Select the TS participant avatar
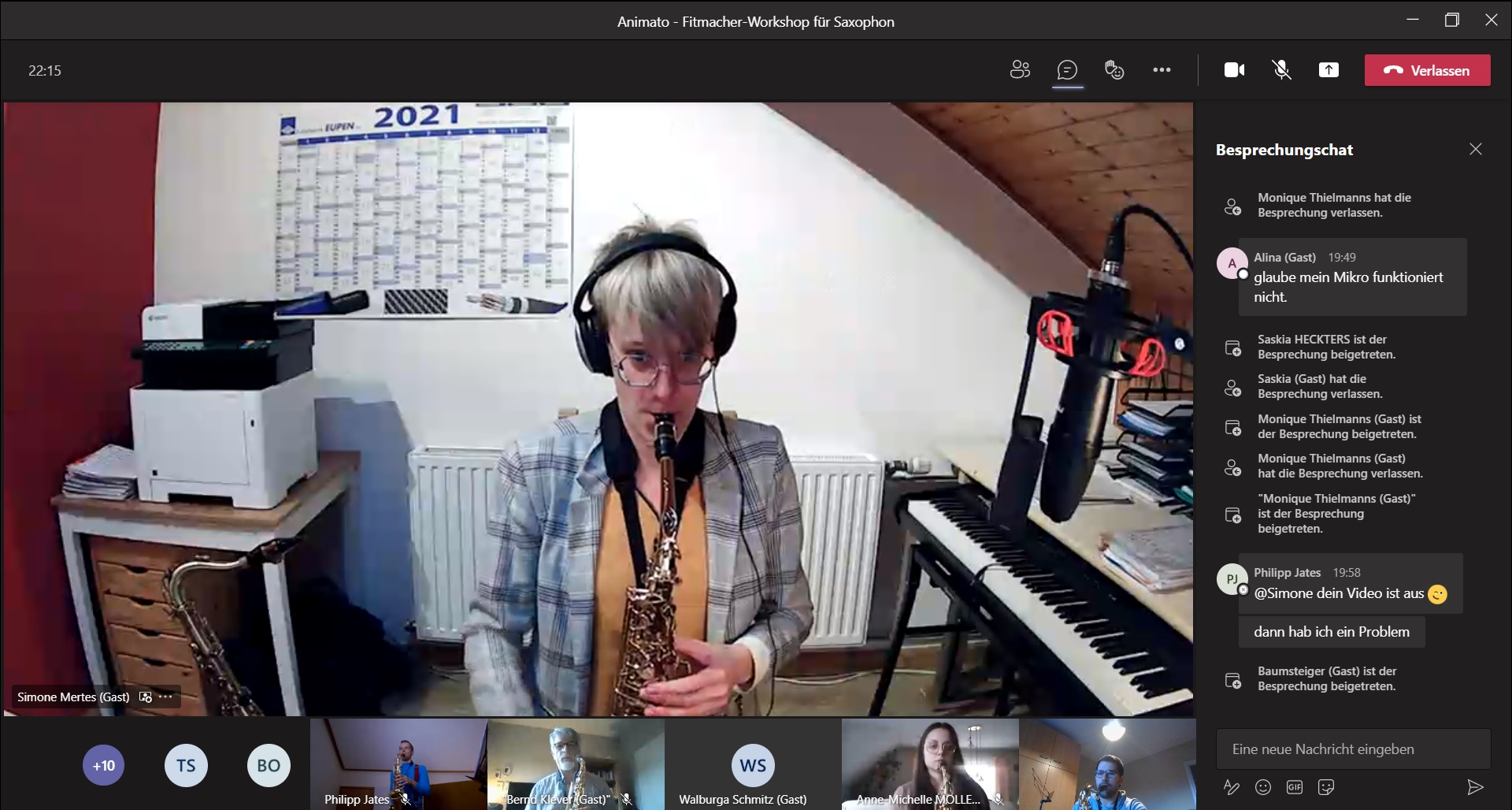This screenshot has width=1512, height=810. (186, 765)
